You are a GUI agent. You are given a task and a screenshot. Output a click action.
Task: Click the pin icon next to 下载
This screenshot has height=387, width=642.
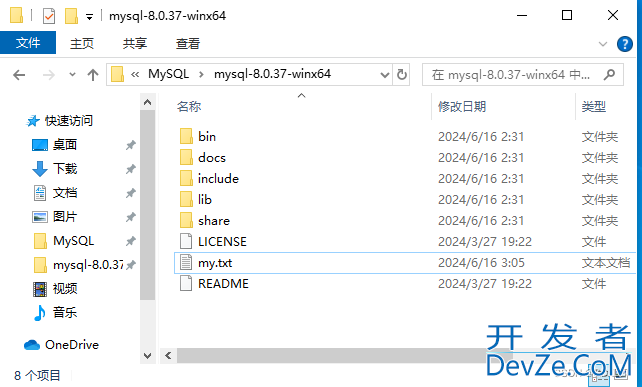point(130,169)
